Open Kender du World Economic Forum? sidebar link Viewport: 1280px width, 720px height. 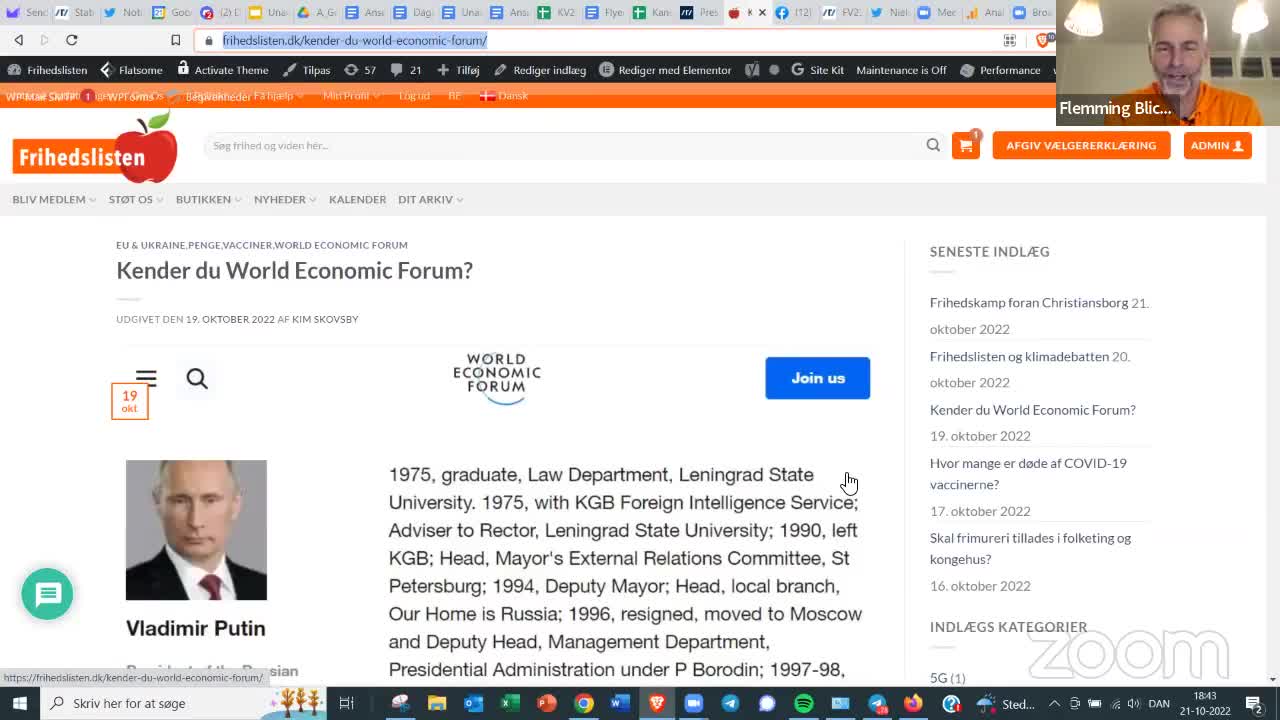point(1033,409)
